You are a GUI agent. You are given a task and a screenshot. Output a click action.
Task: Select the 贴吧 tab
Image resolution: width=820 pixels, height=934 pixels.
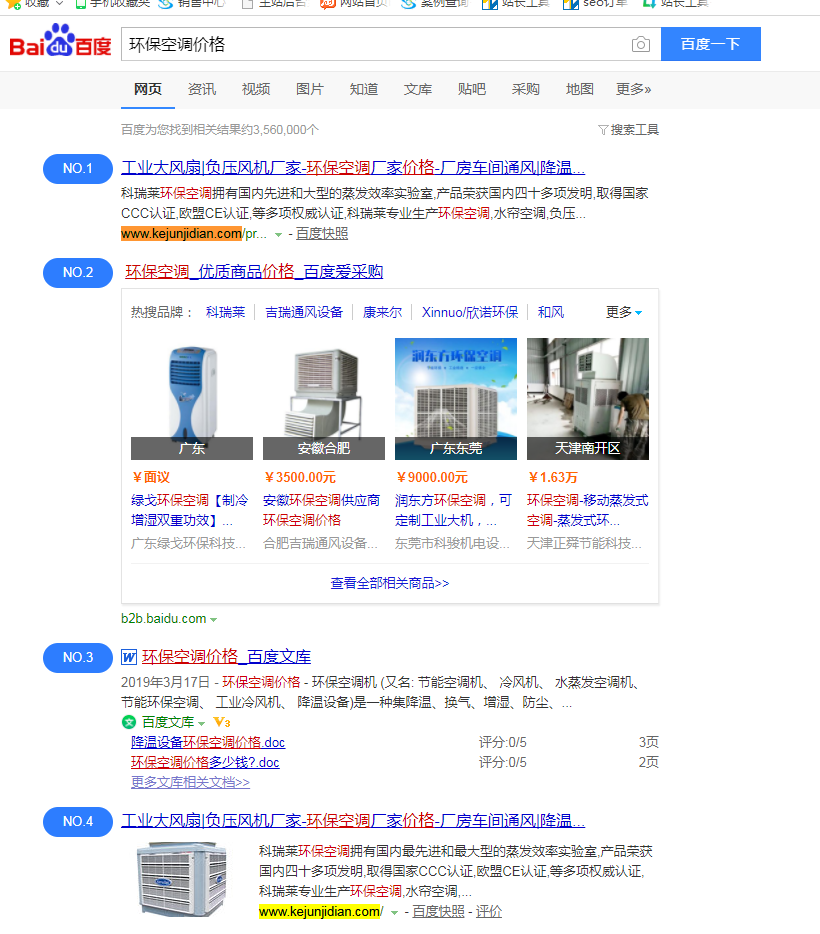coord(472,89)
